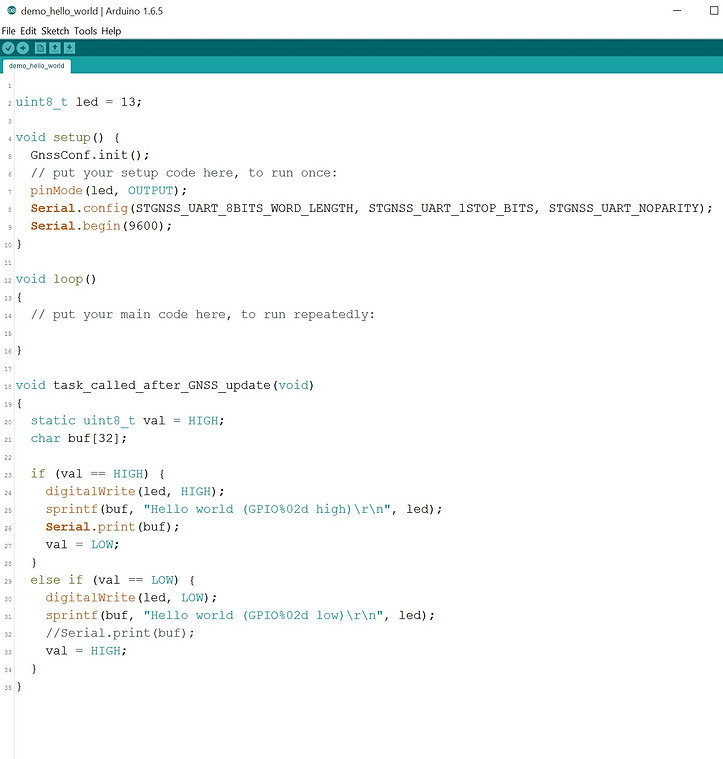Click 'char buf[32];' line

[x=78, y=439]
